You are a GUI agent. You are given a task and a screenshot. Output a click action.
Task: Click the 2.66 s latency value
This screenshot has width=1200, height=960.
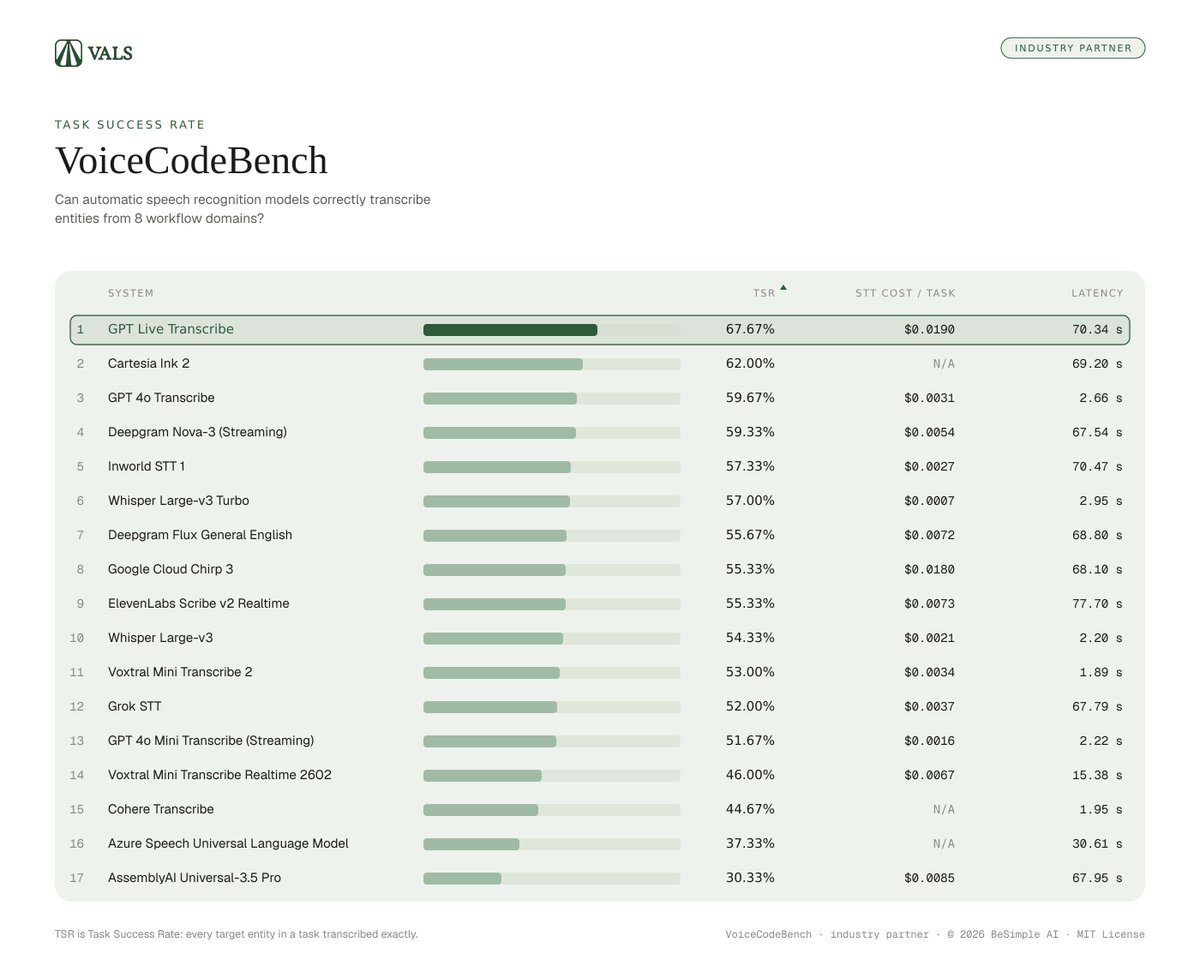click(x=1101, y=398)
